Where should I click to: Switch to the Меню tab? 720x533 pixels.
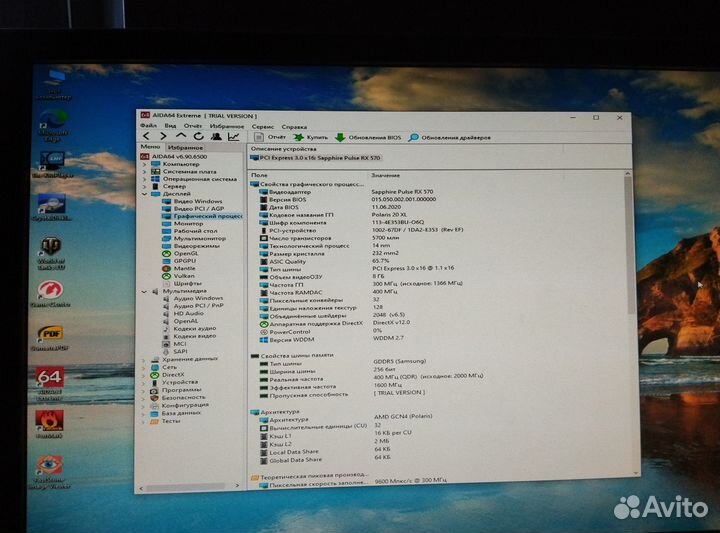151,147
